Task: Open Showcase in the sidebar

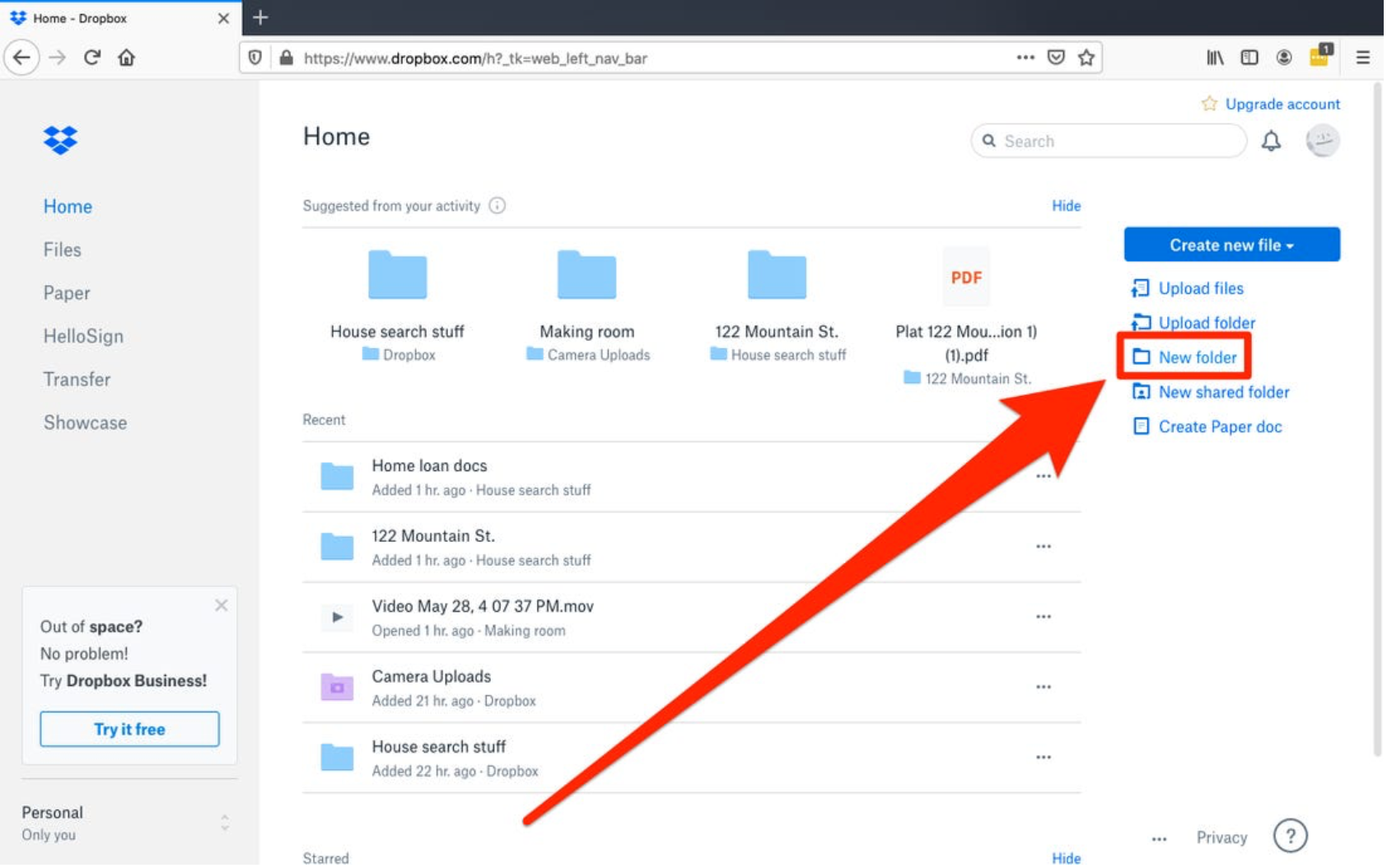Action: [85, 422]
